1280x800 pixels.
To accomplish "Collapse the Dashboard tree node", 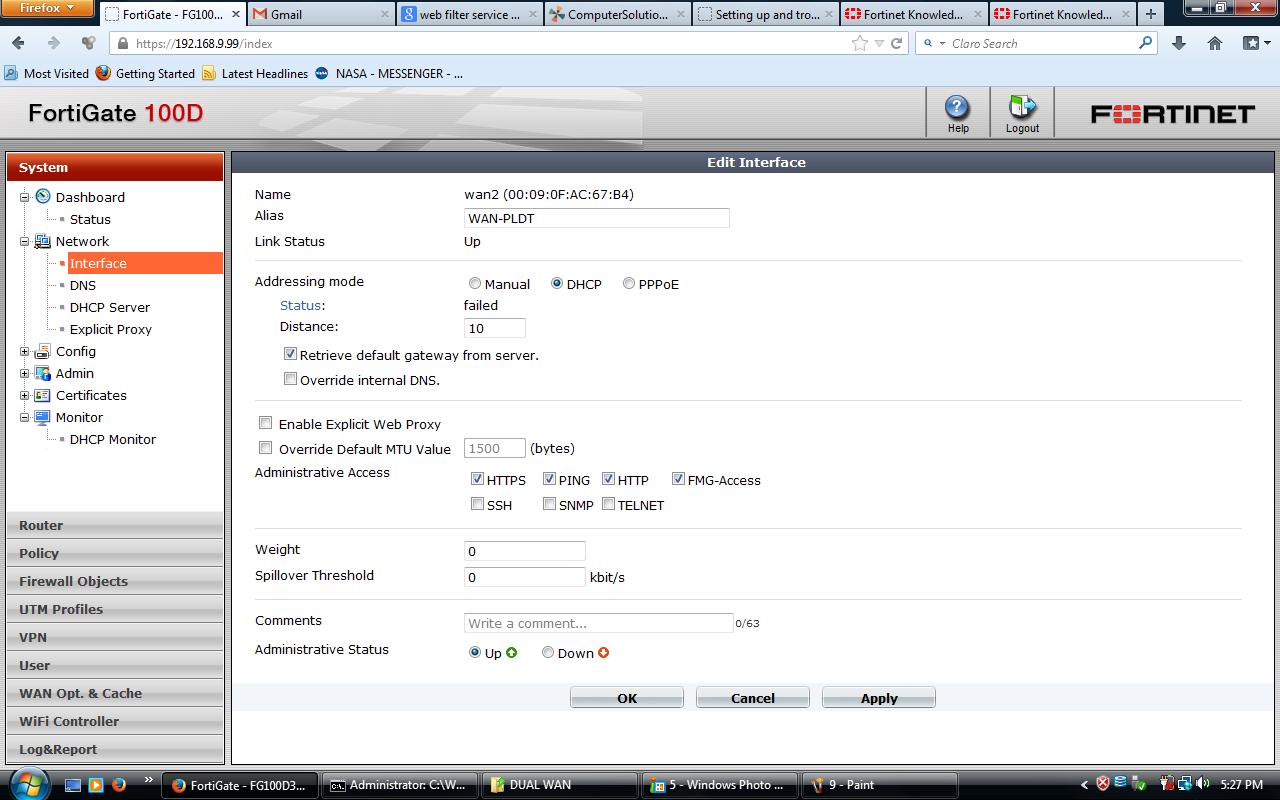I will (25, 197).
